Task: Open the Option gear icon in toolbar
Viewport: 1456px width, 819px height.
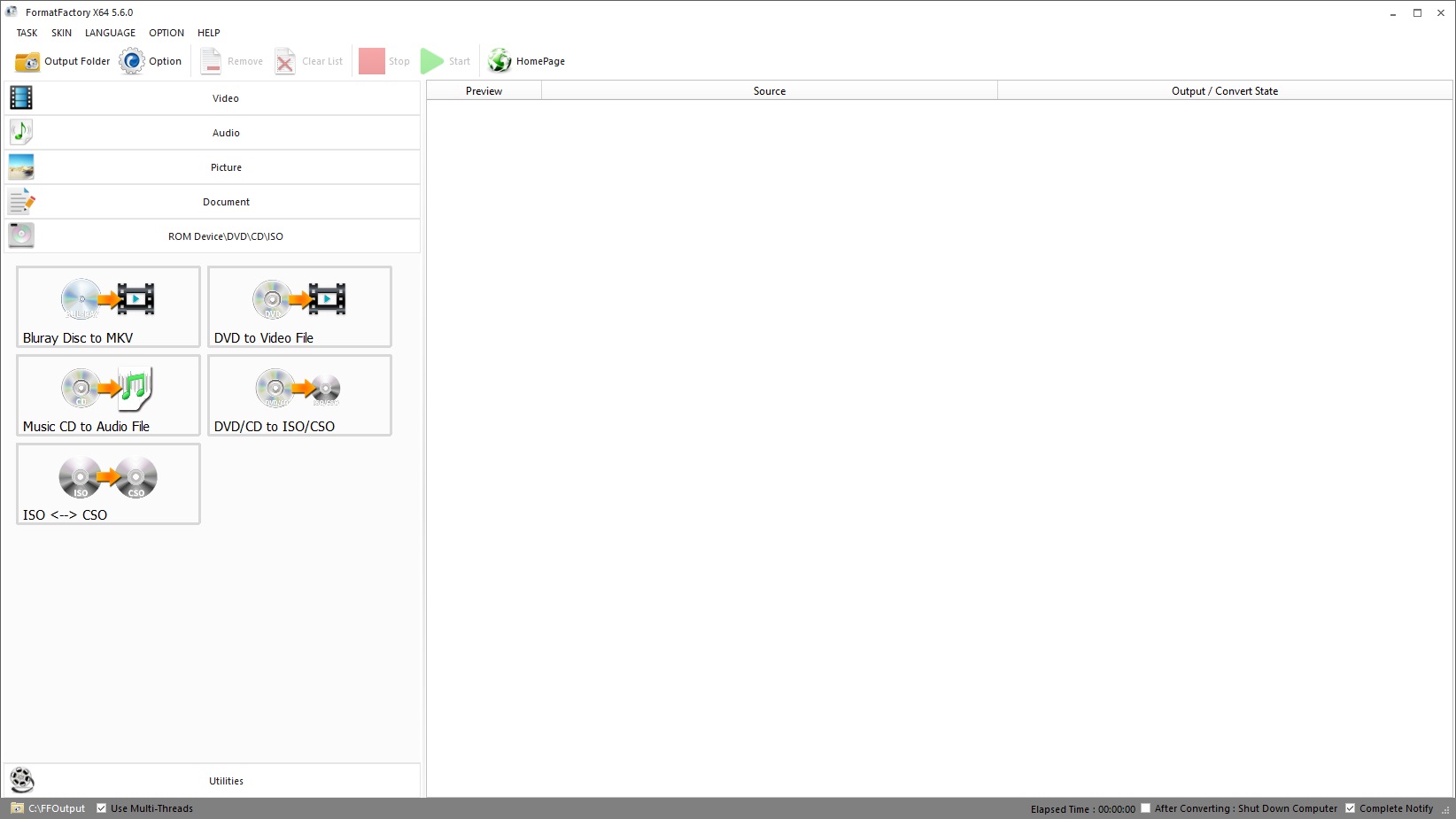Action: (x=132, y=61)
